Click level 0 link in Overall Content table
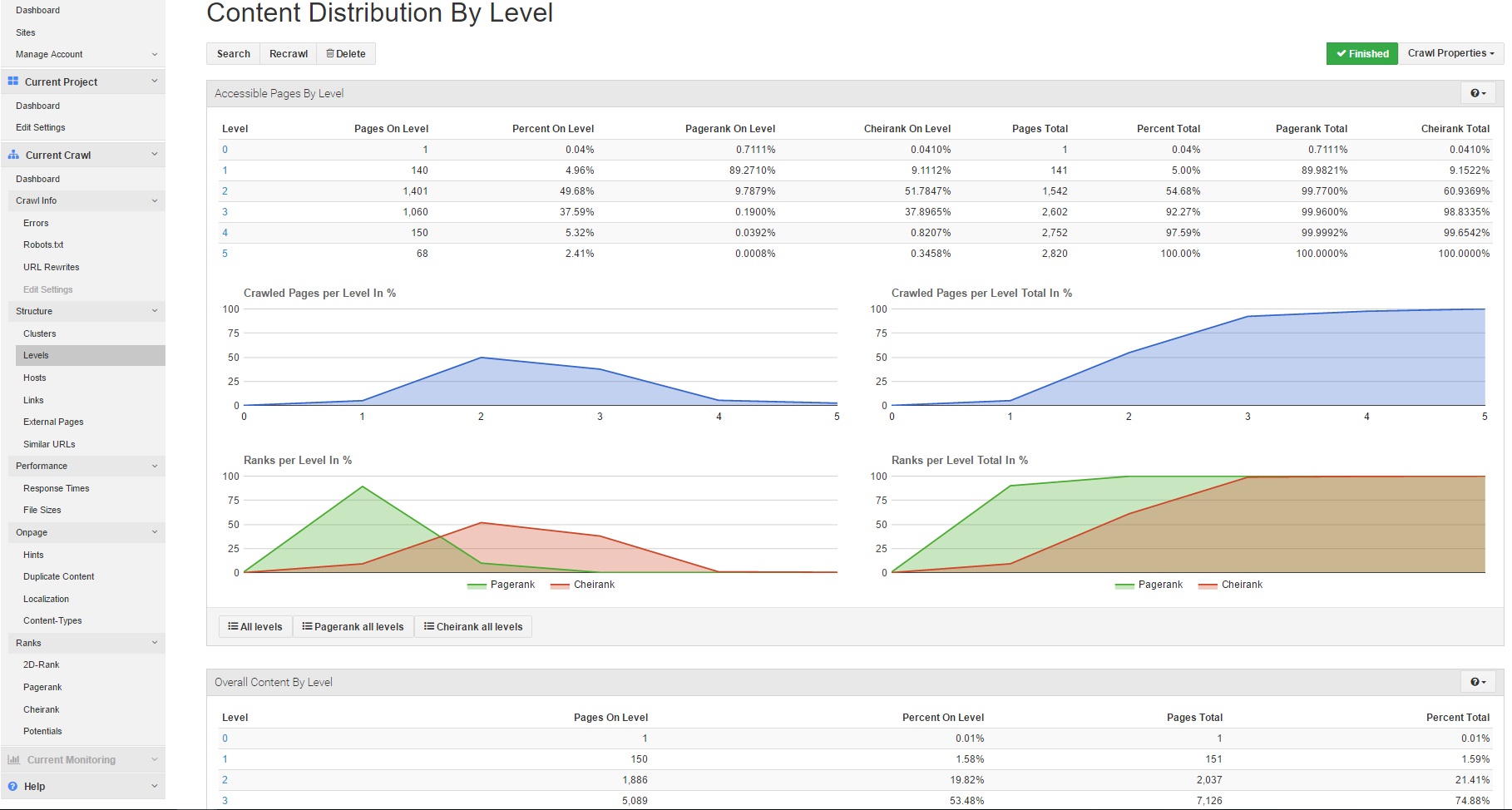The image size is (1512, 810). point(225,738)
